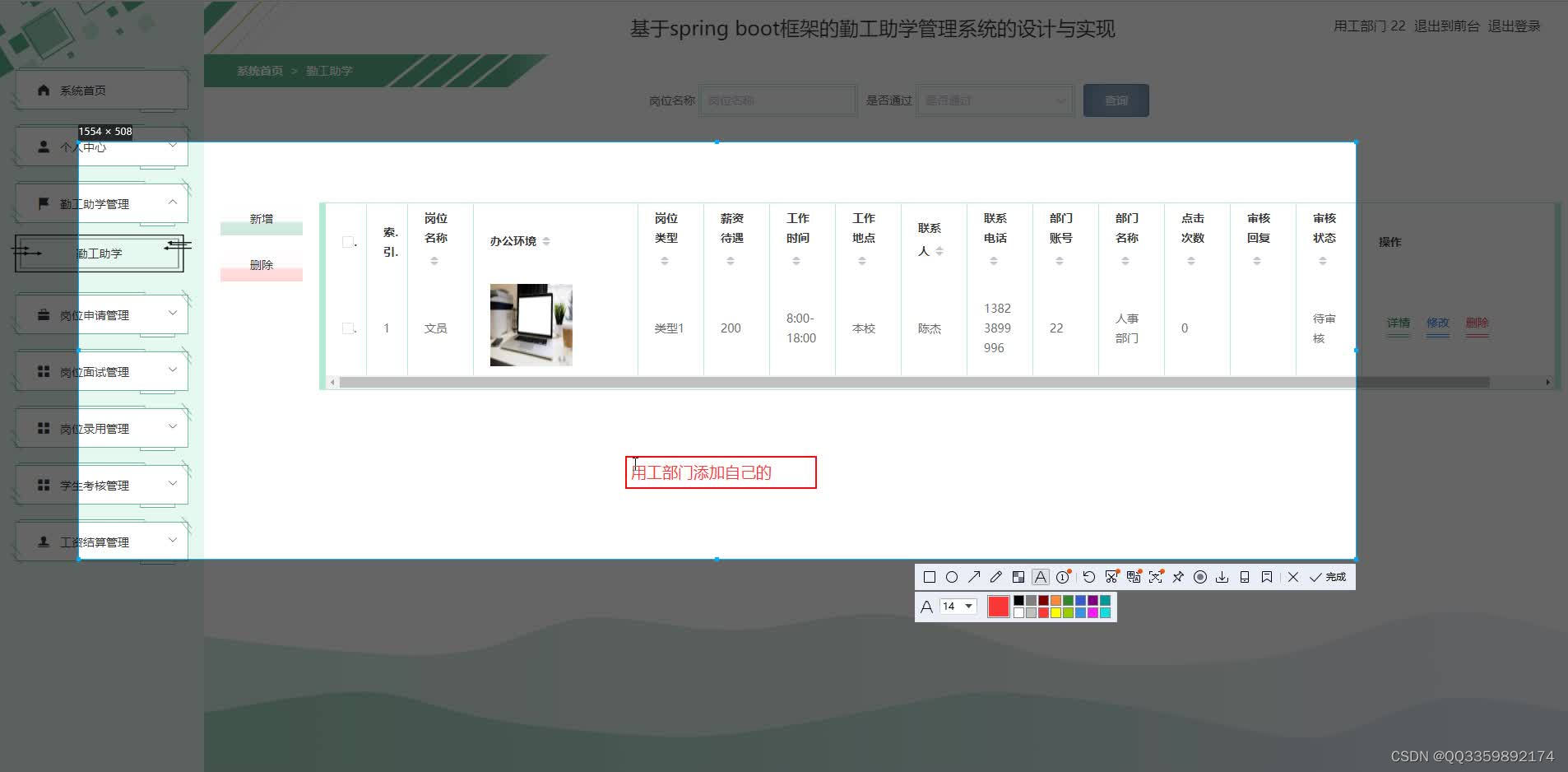Screen dimensions: 1568x772
Task: Click phone number cell 1382 3899 996
Action: (997, 328)
